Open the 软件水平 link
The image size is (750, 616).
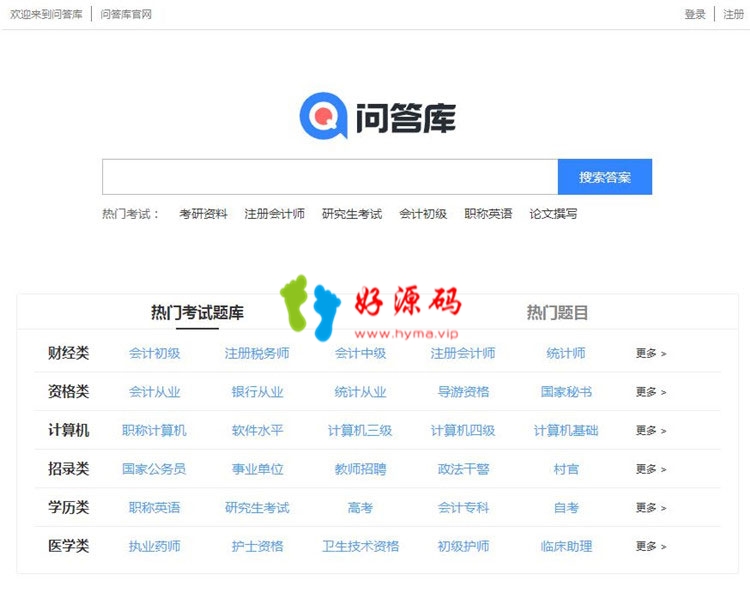click(257, 430)
